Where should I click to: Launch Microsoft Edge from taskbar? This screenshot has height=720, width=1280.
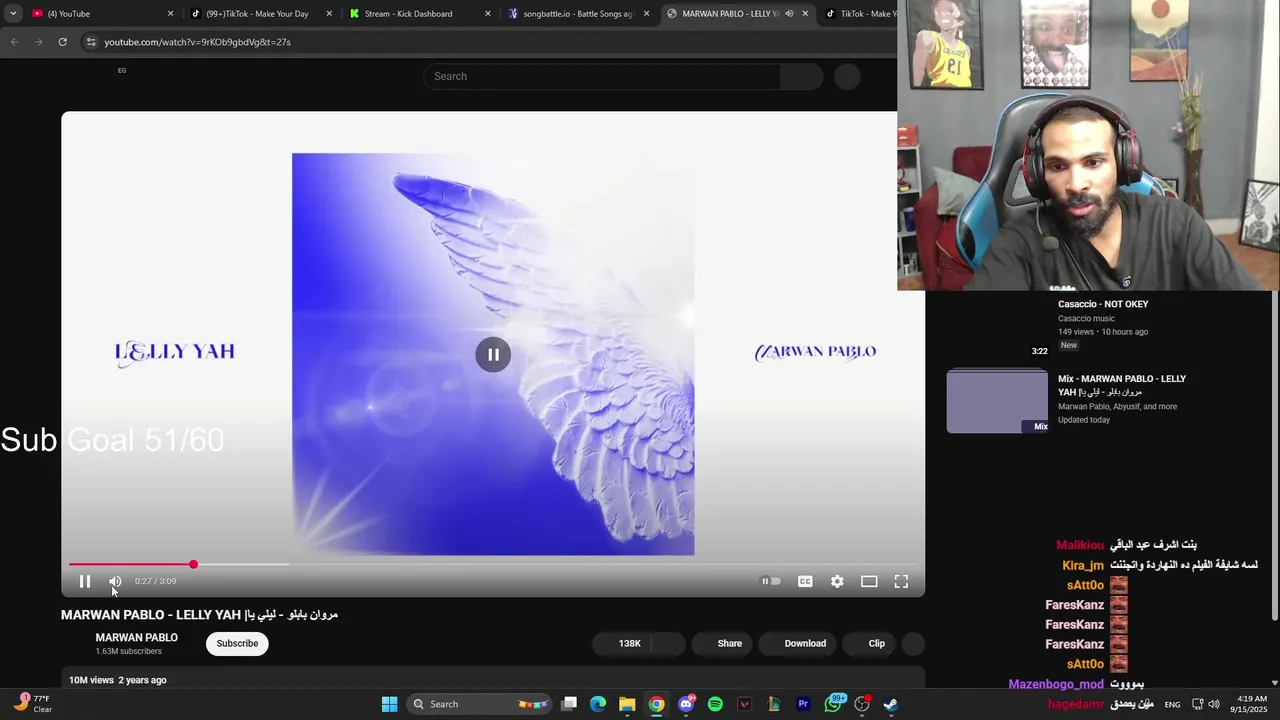click(x=598, y=704)
